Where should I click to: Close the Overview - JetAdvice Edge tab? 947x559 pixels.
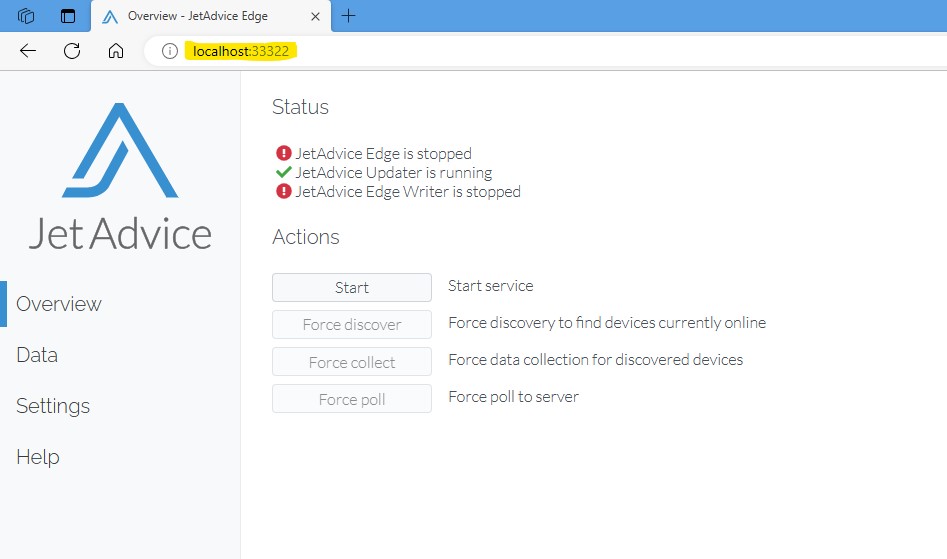(x=315, y=16)
